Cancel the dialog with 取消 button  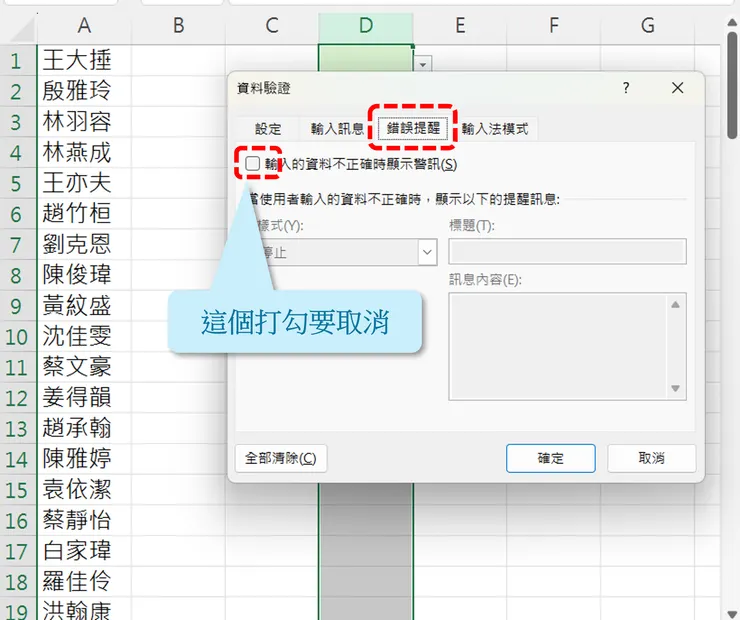[x=651, y=458]
